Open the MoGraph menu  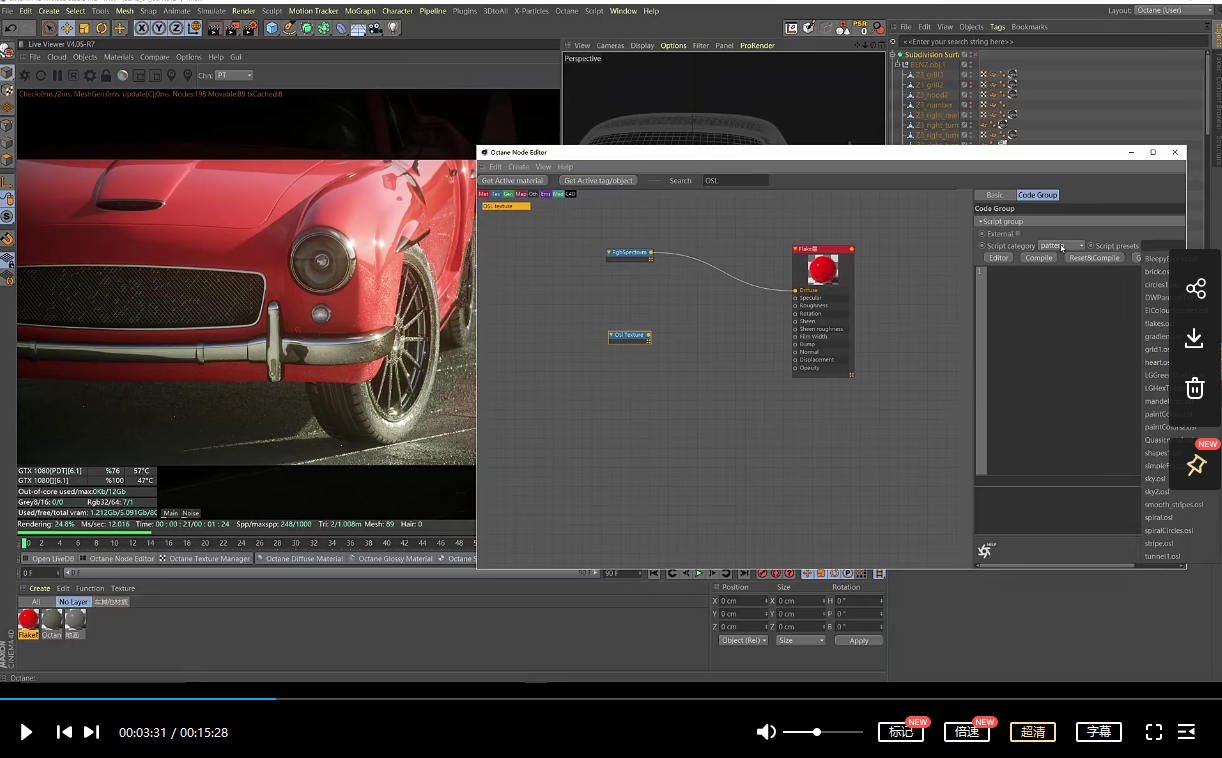[360, 11]
